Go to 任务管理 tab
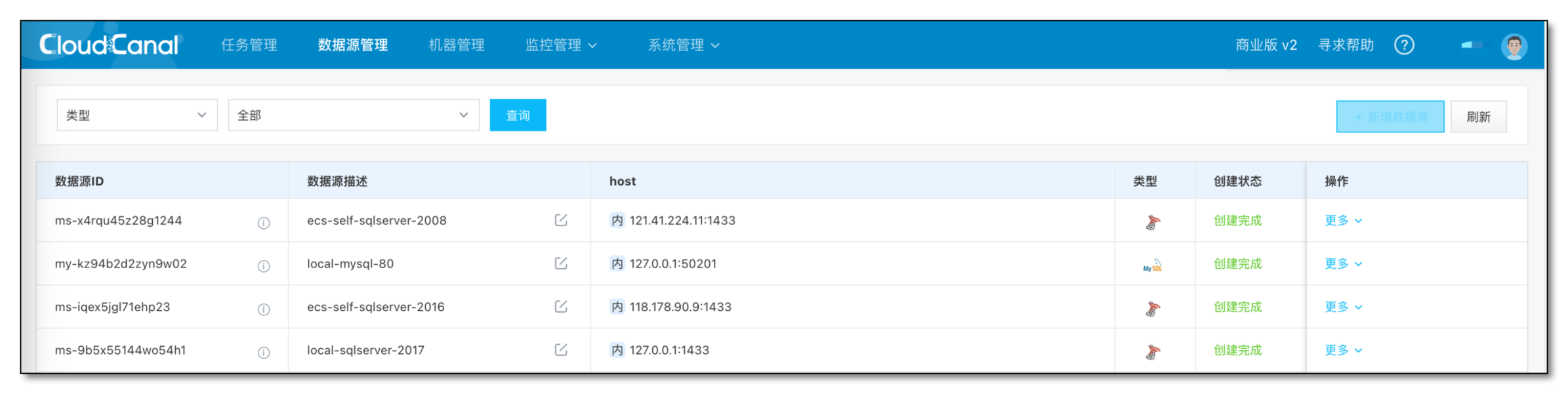Image resolution: width=1568 pixels, height=394 pixels. click(249, 45)
